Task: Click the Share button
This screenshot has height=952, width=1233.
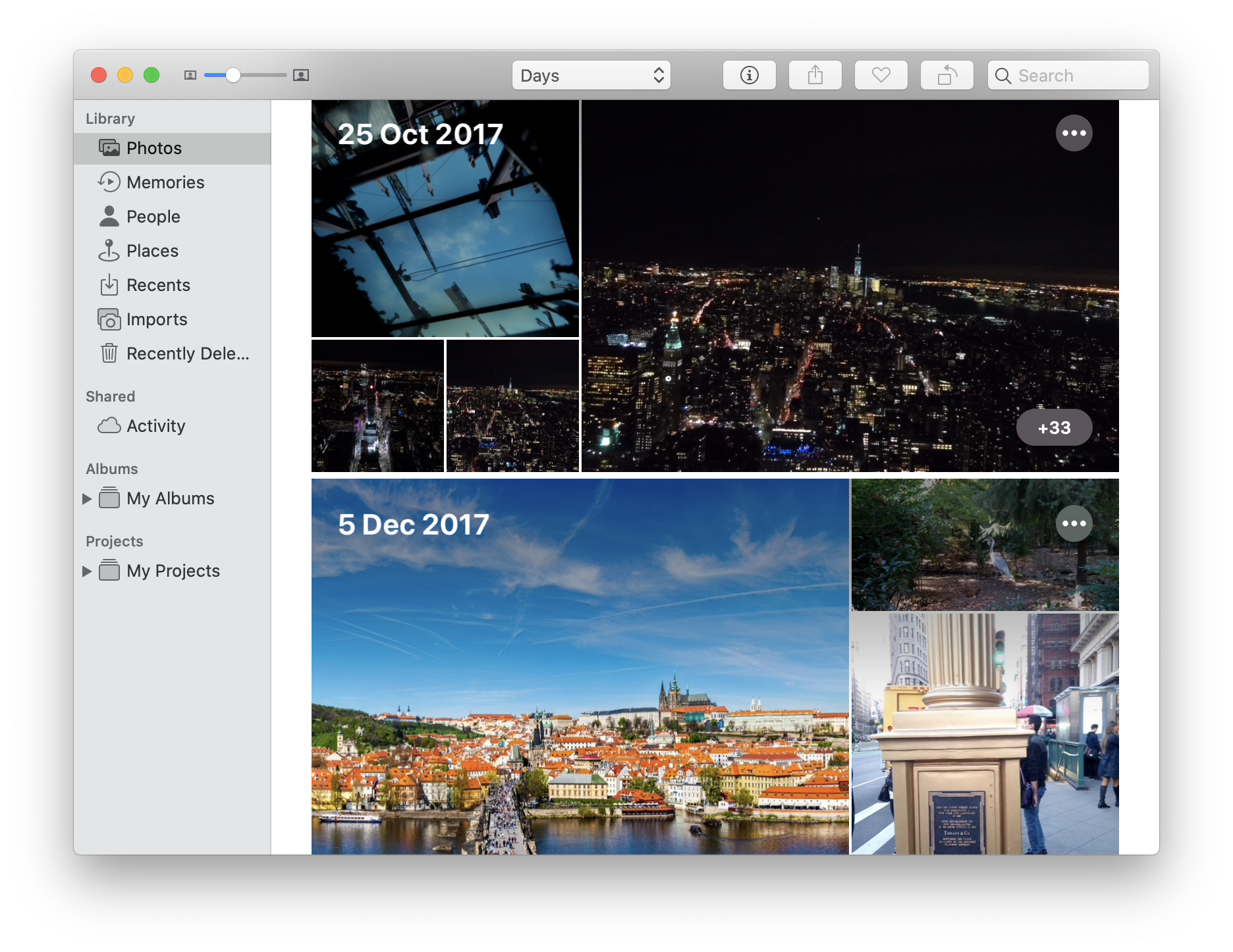Action: [815, 75]
